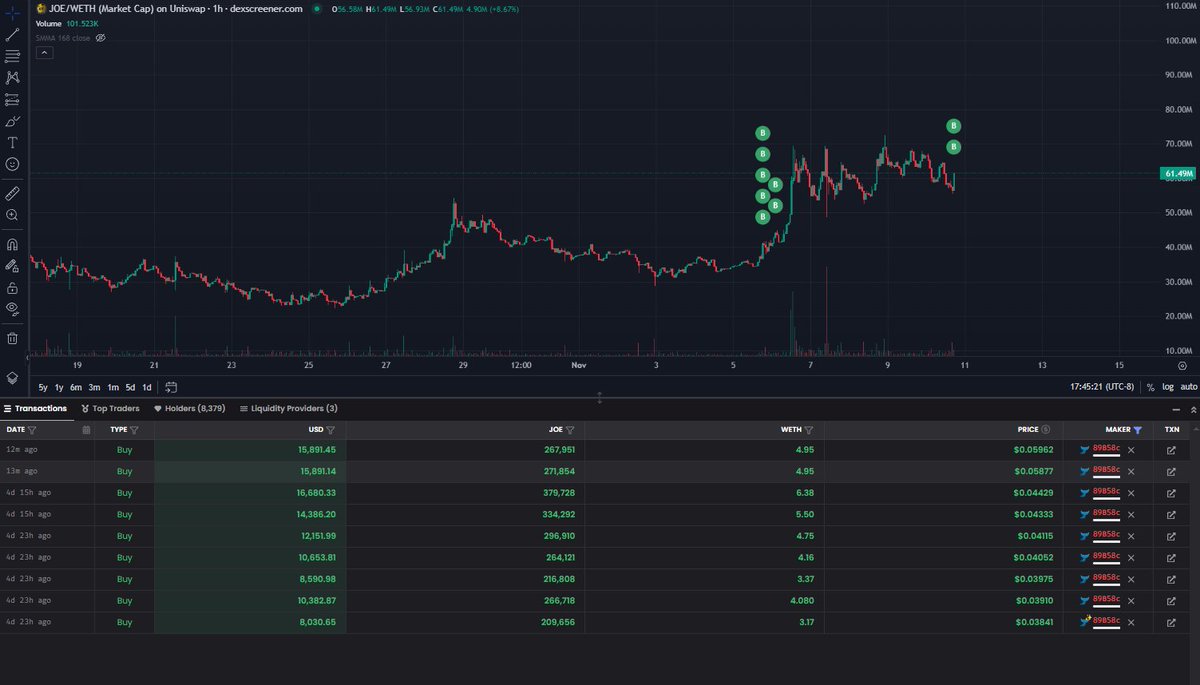Select the trend line drawing tool
The height and width of the screenshot is (685, 1200).
[12, 34]
